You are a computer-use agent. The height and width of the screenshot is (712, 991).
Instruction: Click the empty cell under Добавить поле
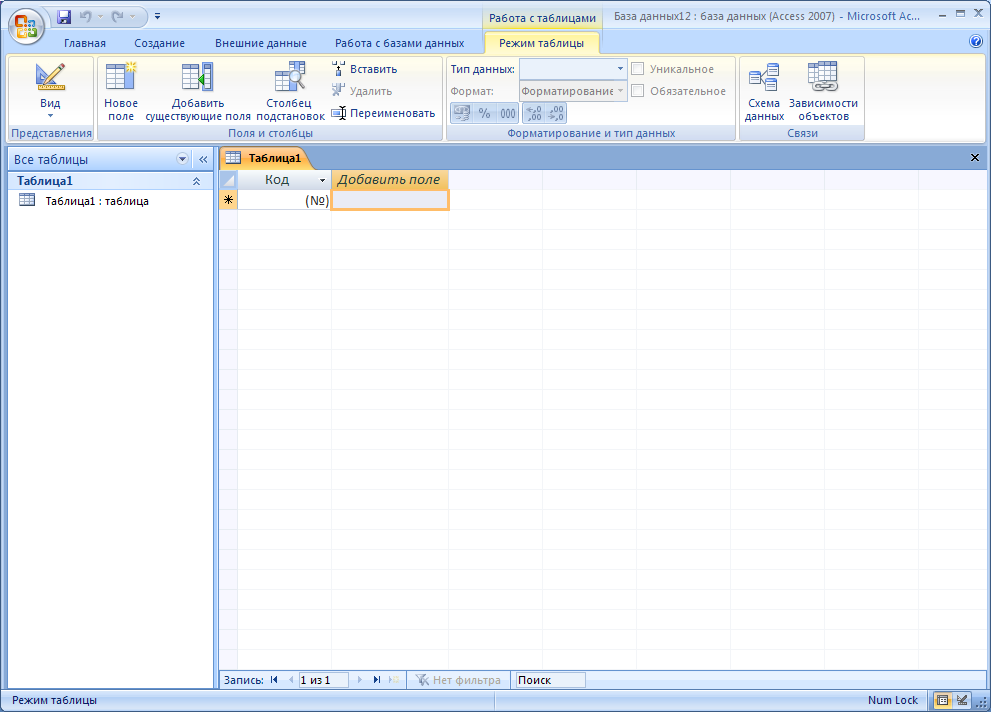[390, 200]
